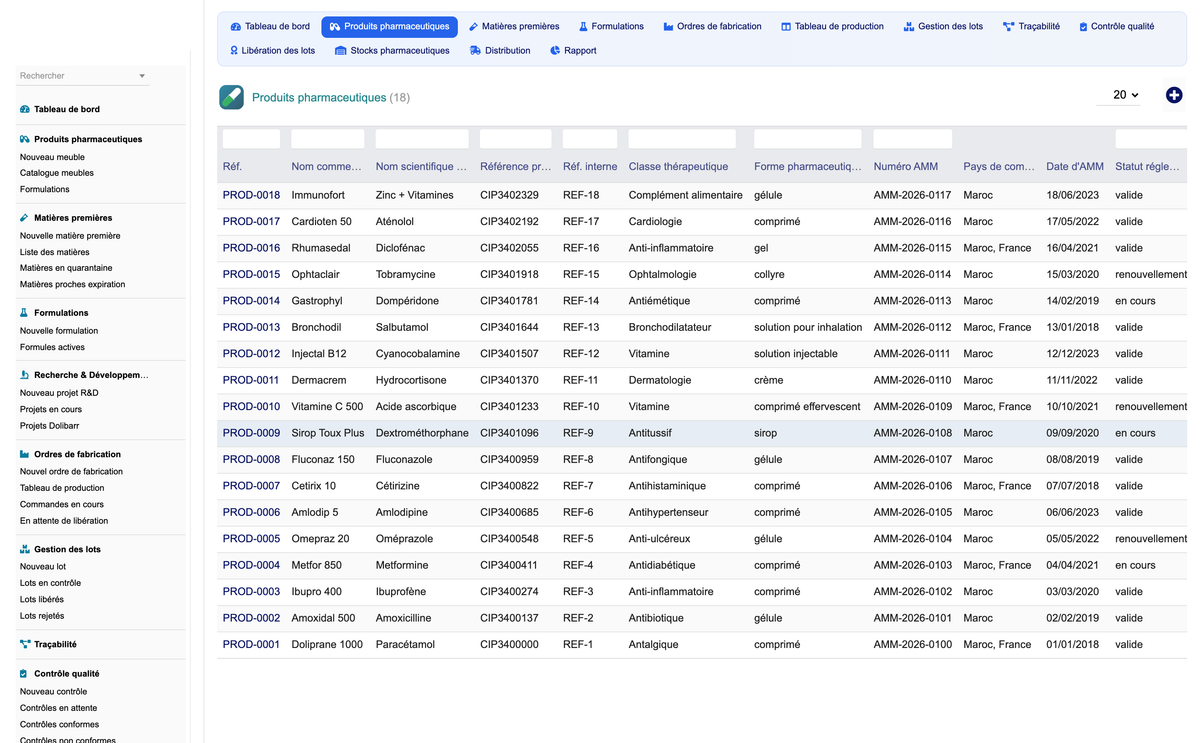Click the cell Antidiabétique

pos(662,565)
